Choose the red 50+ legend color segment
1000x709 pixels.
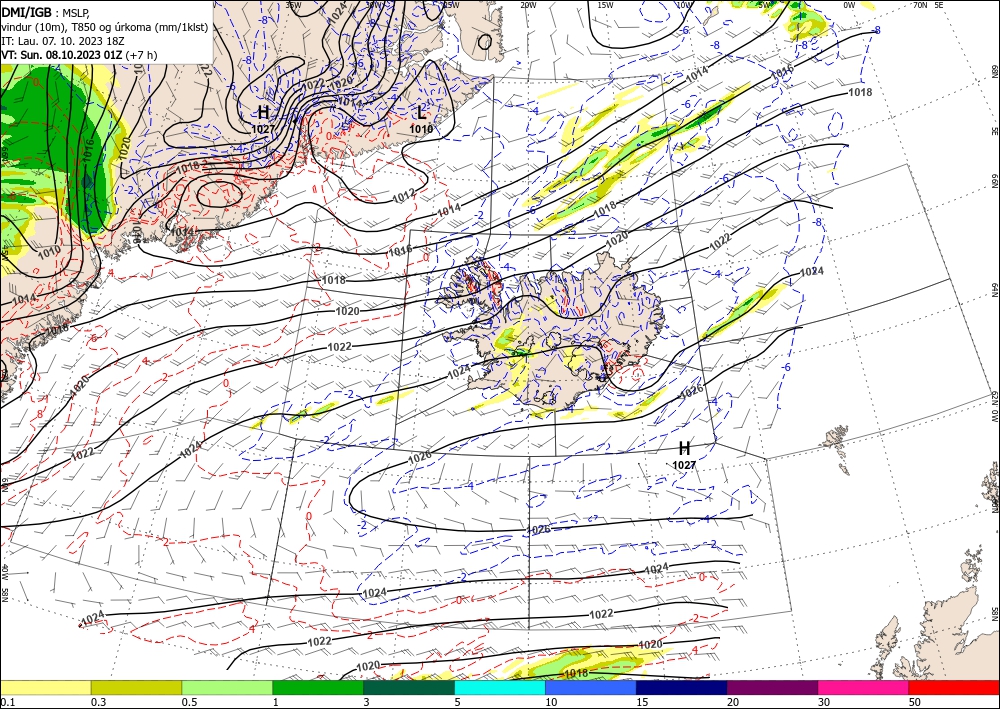click(954, 687)
